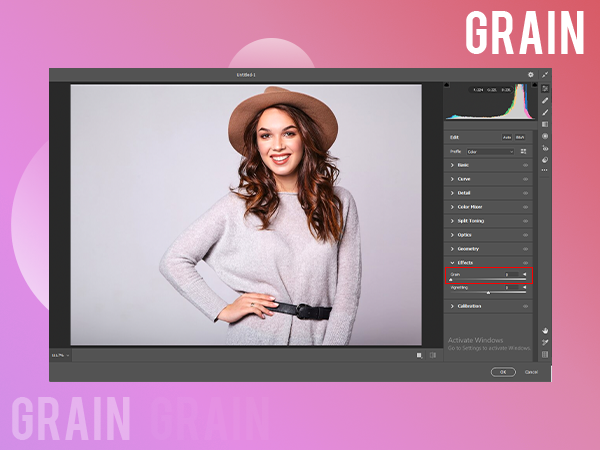Click the B&W button

click(520, 137)
